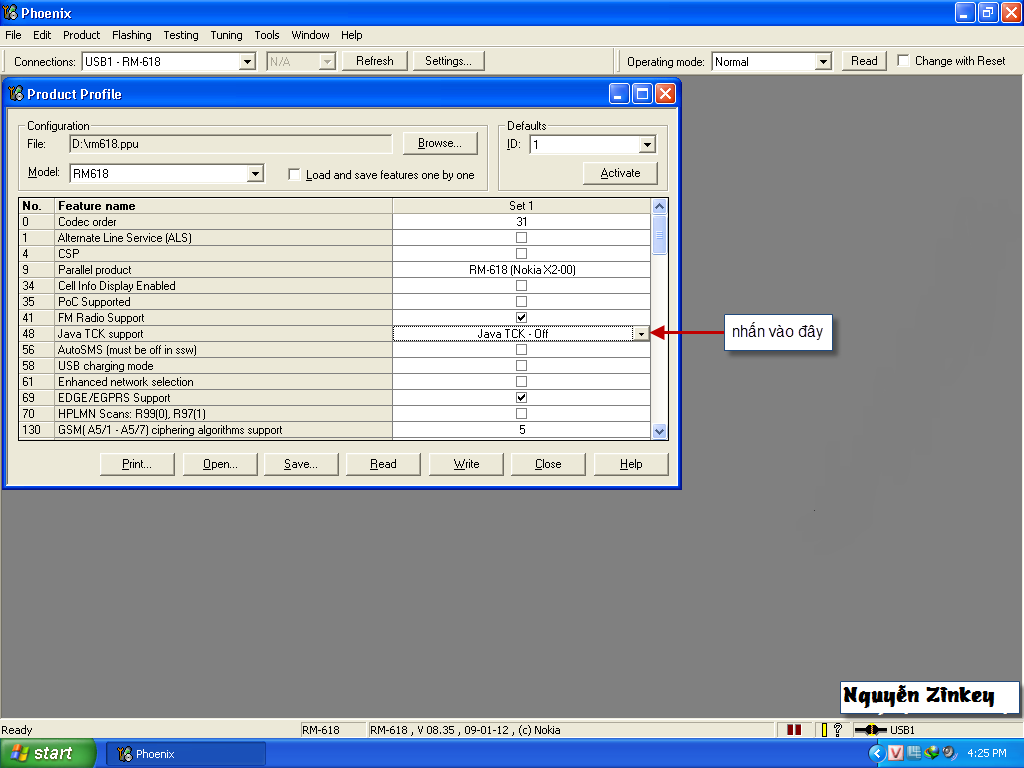Open the Operating mode dropdown
Screen dimensions: 1024x768
coord(823,62)
